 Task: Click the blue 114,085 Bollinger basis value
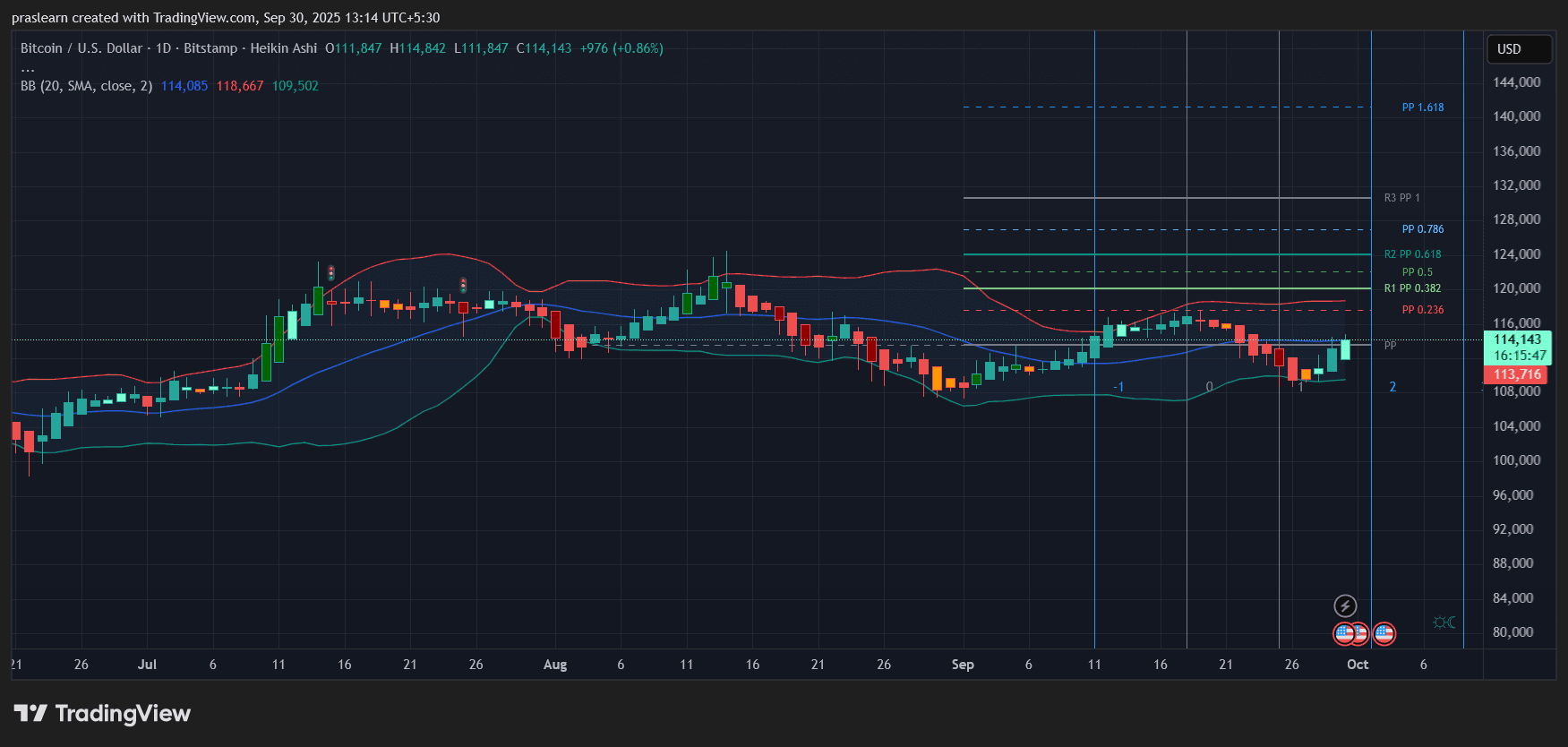(184, 86)
